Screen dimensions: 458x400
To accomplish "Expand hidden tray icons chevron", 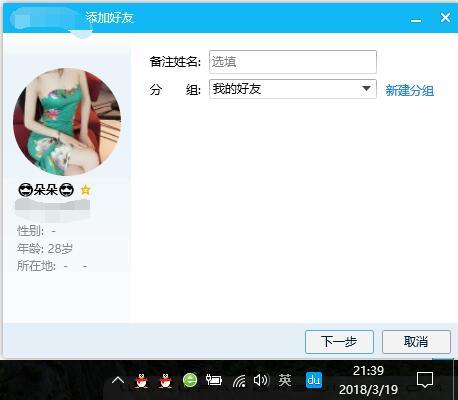I will click(x=118, y=380).
